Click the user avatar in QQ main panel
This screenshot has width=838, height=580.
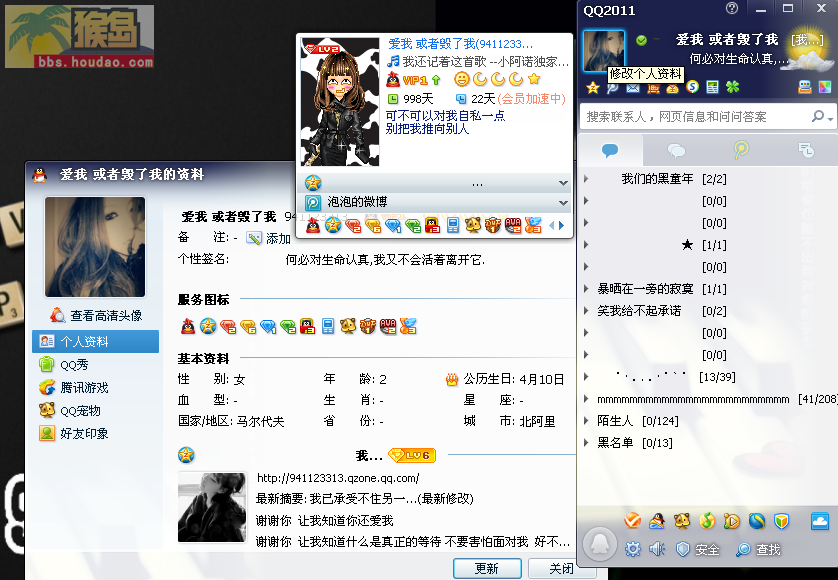click(604, 51)
